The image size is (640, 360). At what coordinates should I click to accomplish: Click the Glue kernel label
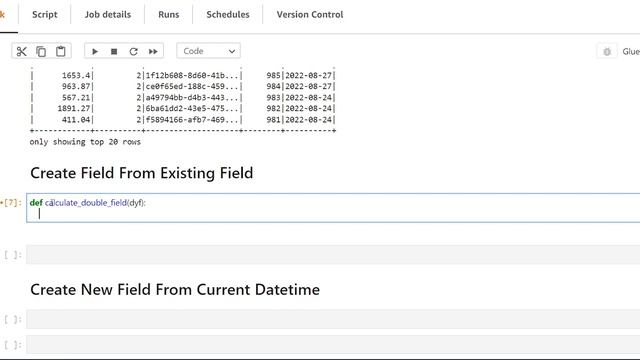pos(631,51)
